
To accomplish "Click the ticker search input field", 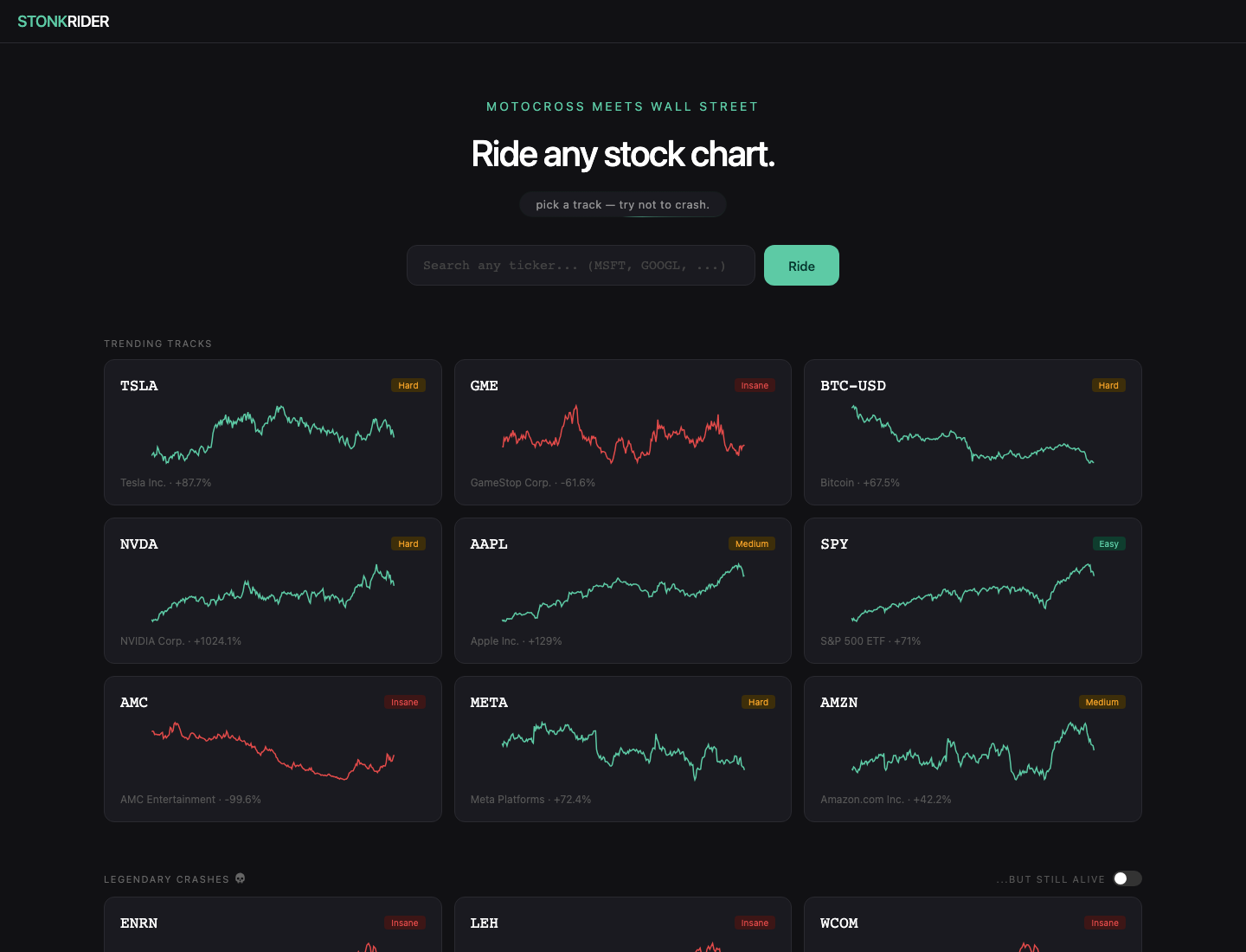I will (x=581, y=265).
